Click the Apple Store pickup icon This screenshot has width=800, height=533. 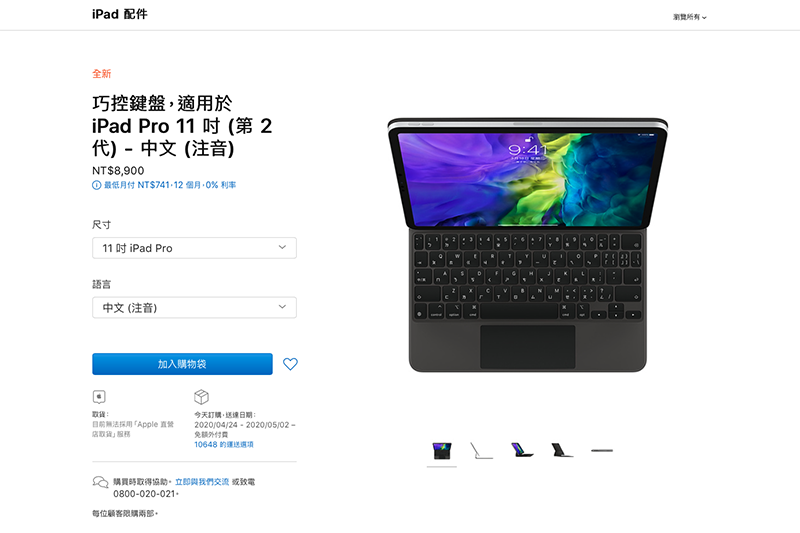tap(99, 397)
